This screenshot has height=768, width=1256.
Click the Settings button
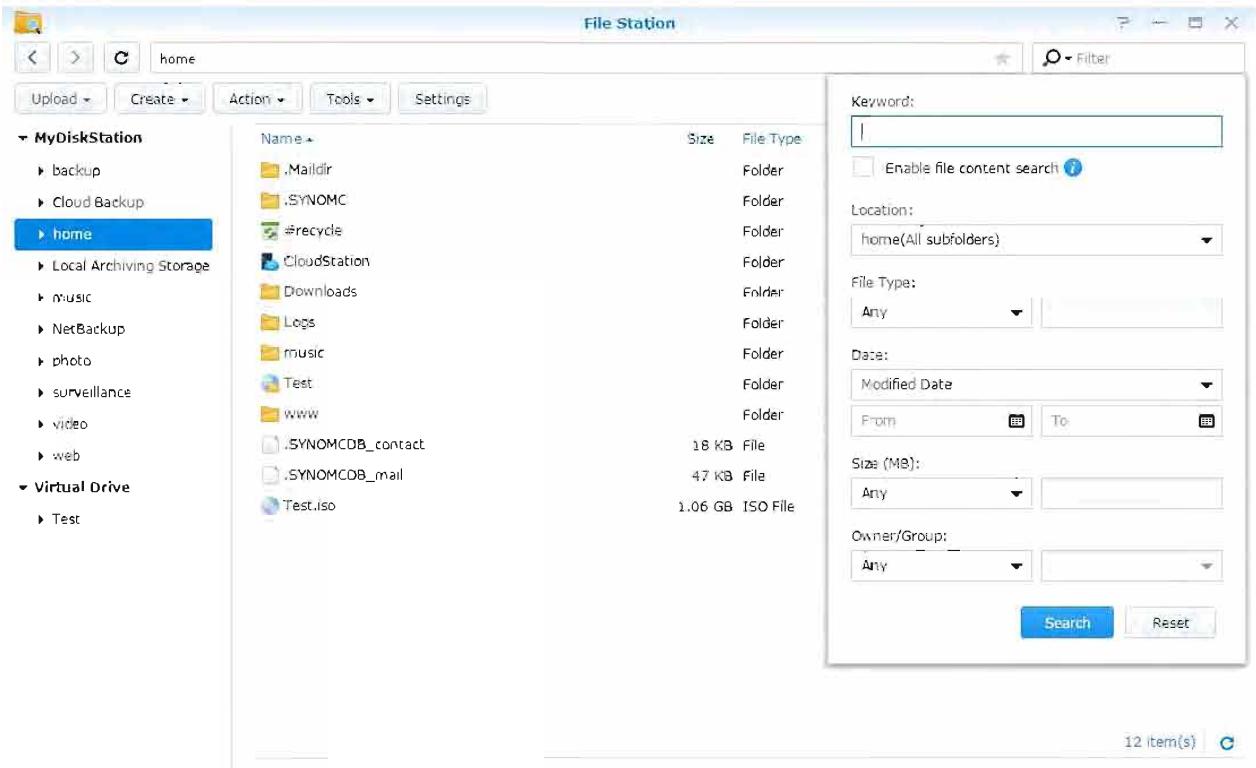pos(442,99)
